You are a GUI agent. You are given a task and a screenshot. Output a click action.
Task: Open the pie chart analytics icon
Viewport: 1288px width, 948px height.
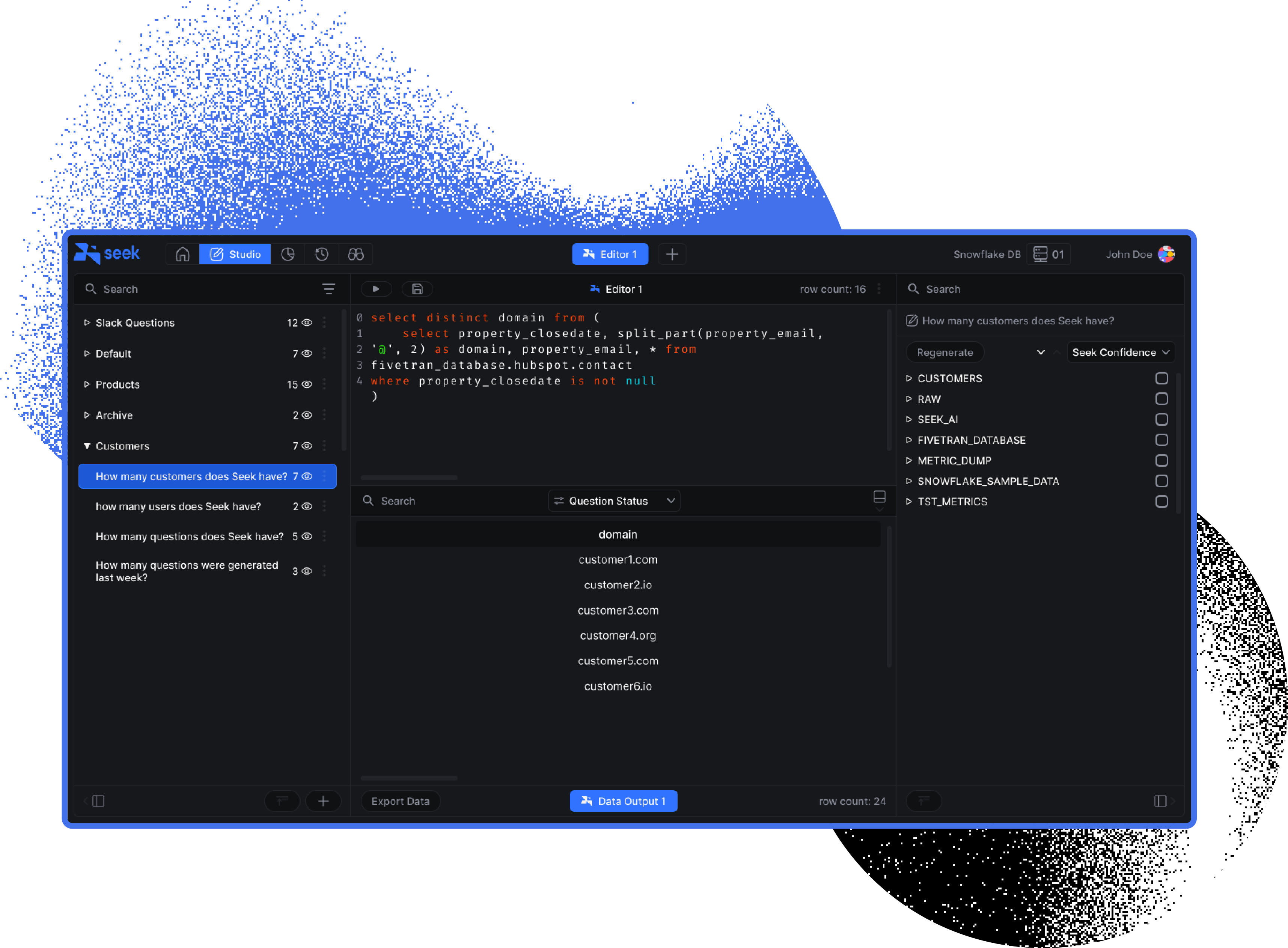(x=288, y=254)
